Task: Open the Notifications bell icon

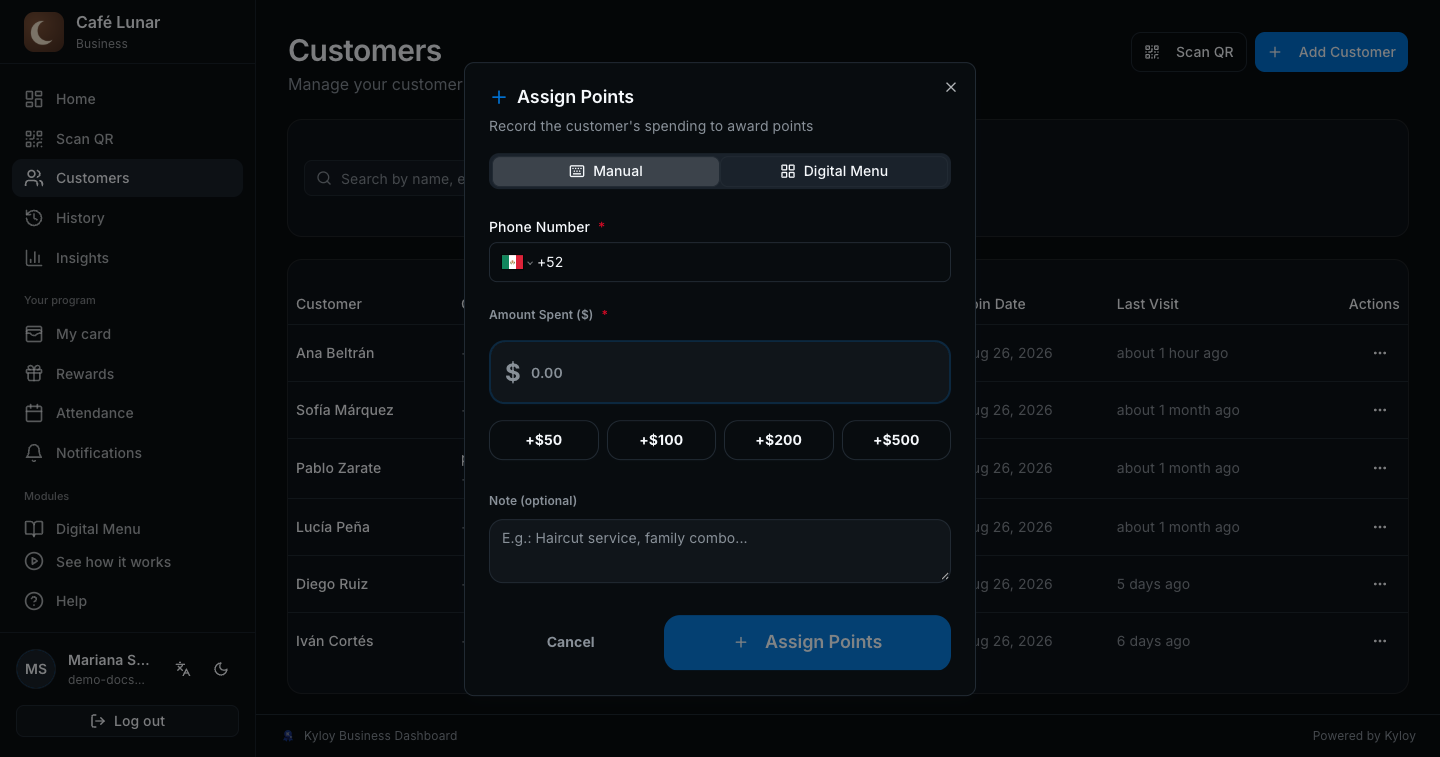Action: [34, 453]
